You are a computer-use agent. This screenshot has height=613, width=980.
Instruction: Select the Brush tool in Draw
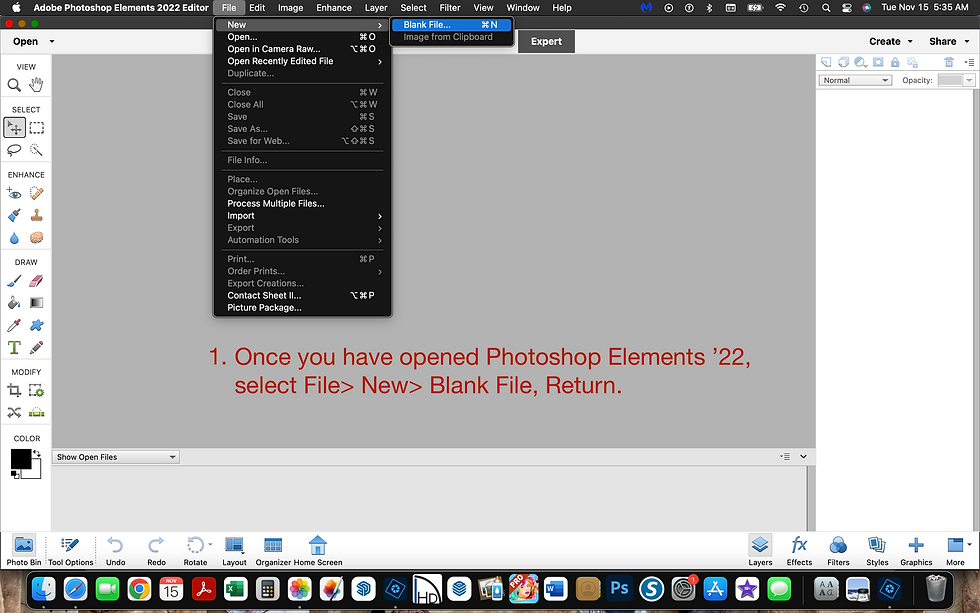(x=14, y=281)
